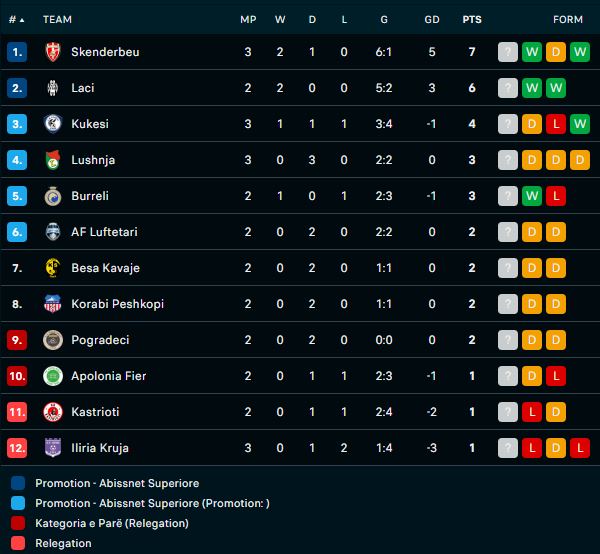Open the Apolonia Fier green badge

click(53, 376)
